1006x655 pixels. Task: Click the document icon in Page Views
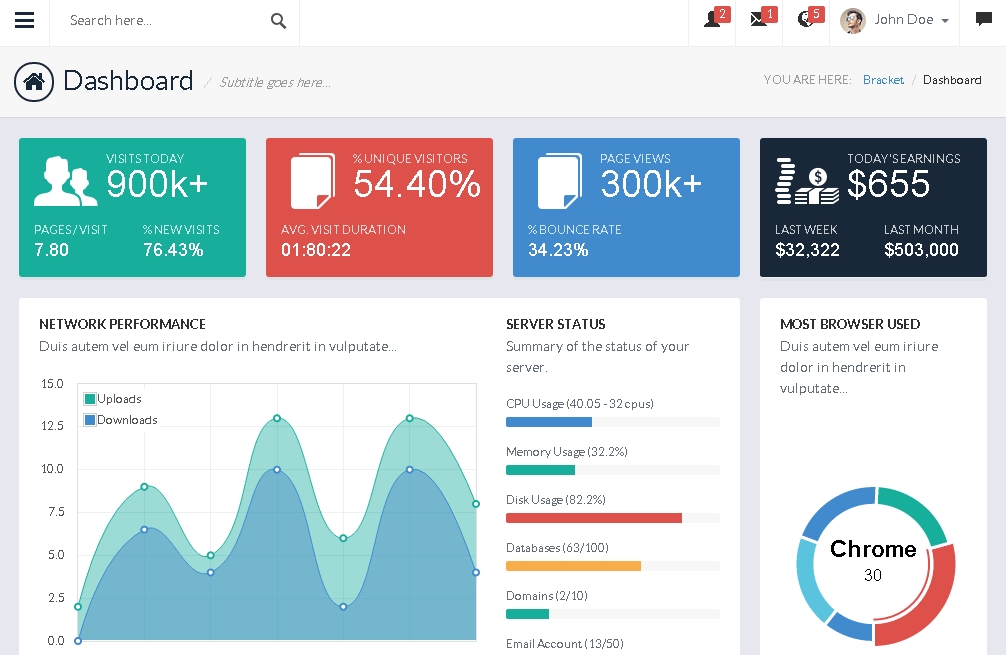click(558, 181)
